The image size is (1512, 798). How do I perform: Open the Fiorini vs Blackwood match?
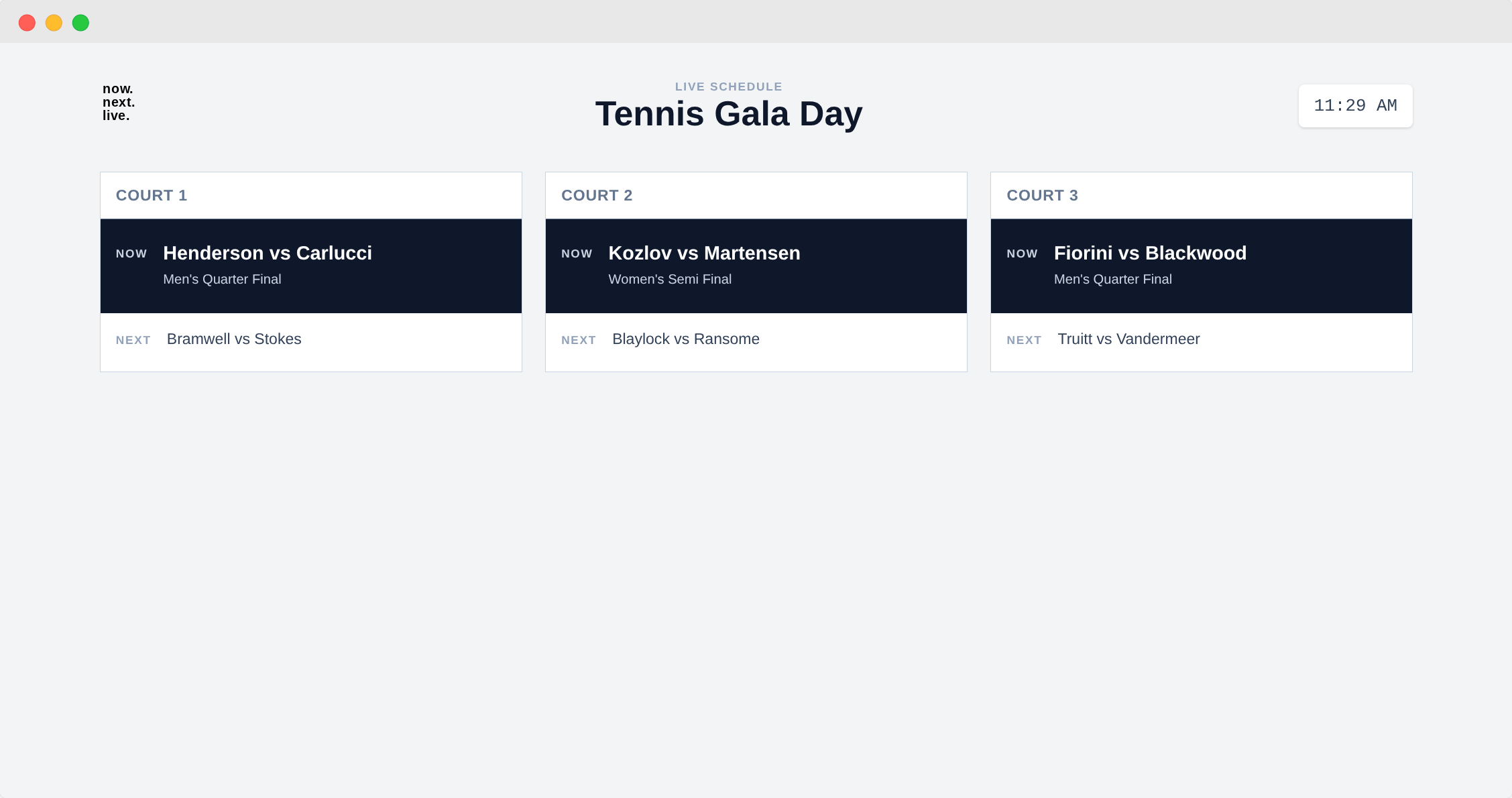point(1150,253)
